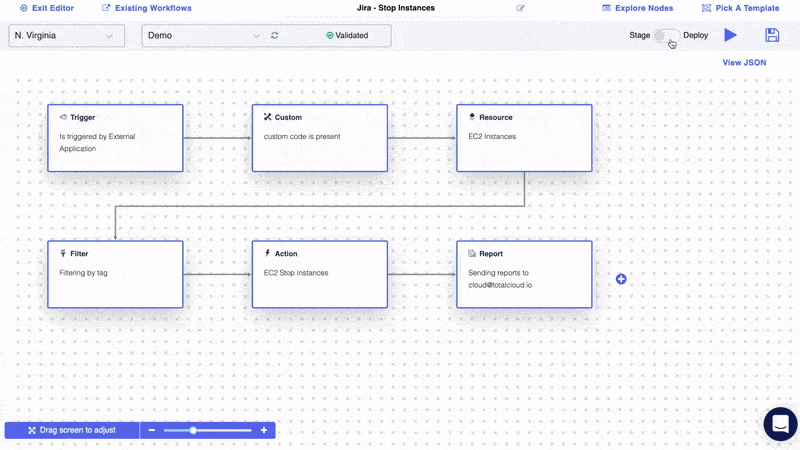Select the Report node

(x=524, y=274)
